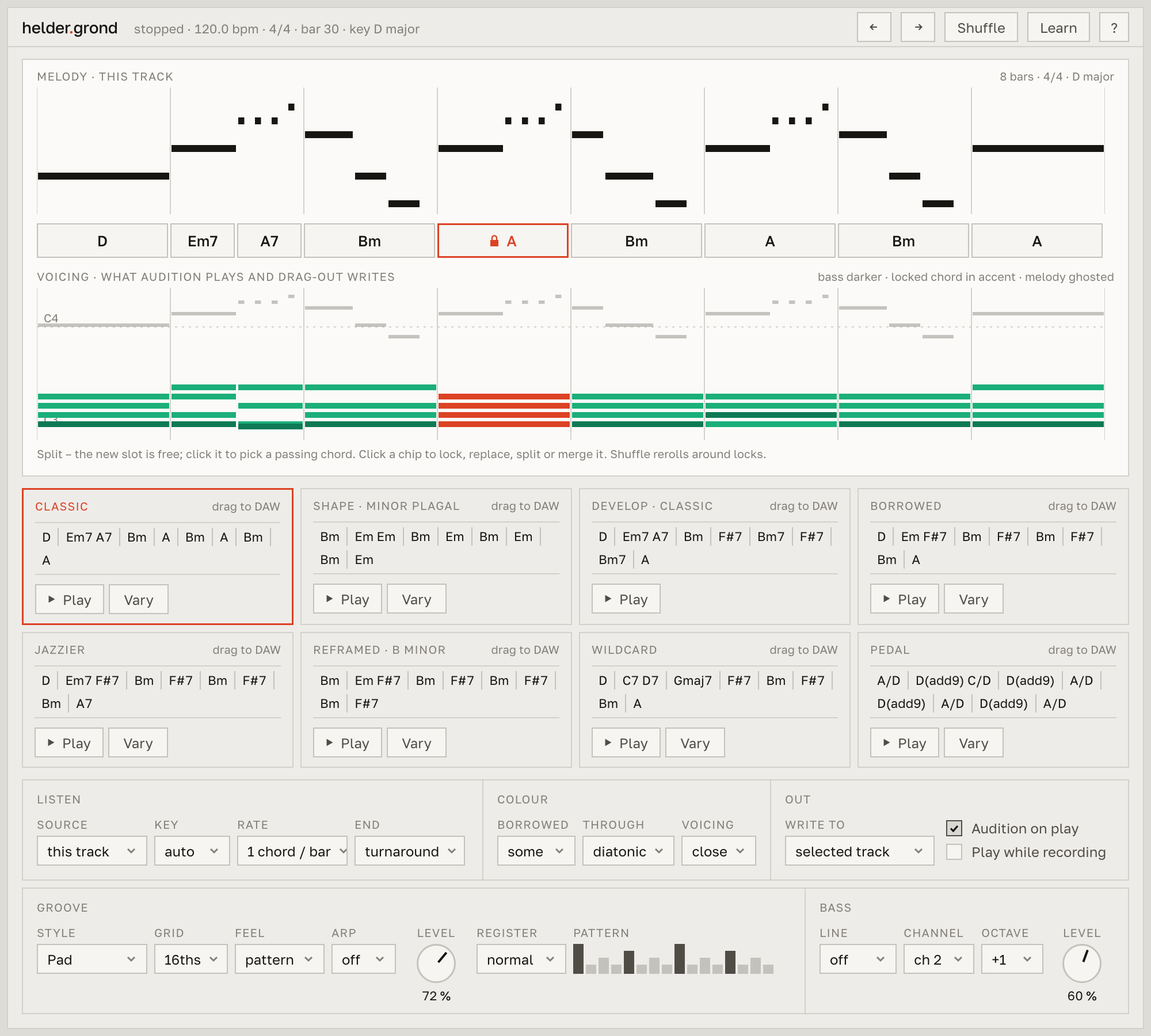Screen dimensions: 1151x1036
Task: Select the Jazzier suggestion card title
Action: (60, 650)
